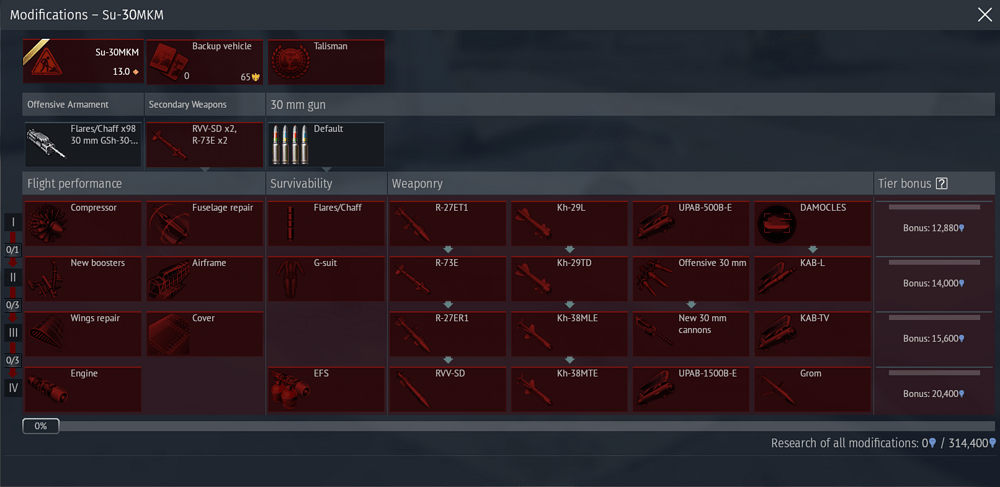Select the Grom weapon modification
This screenshot has height=487, width=1000.
point(812,389)
